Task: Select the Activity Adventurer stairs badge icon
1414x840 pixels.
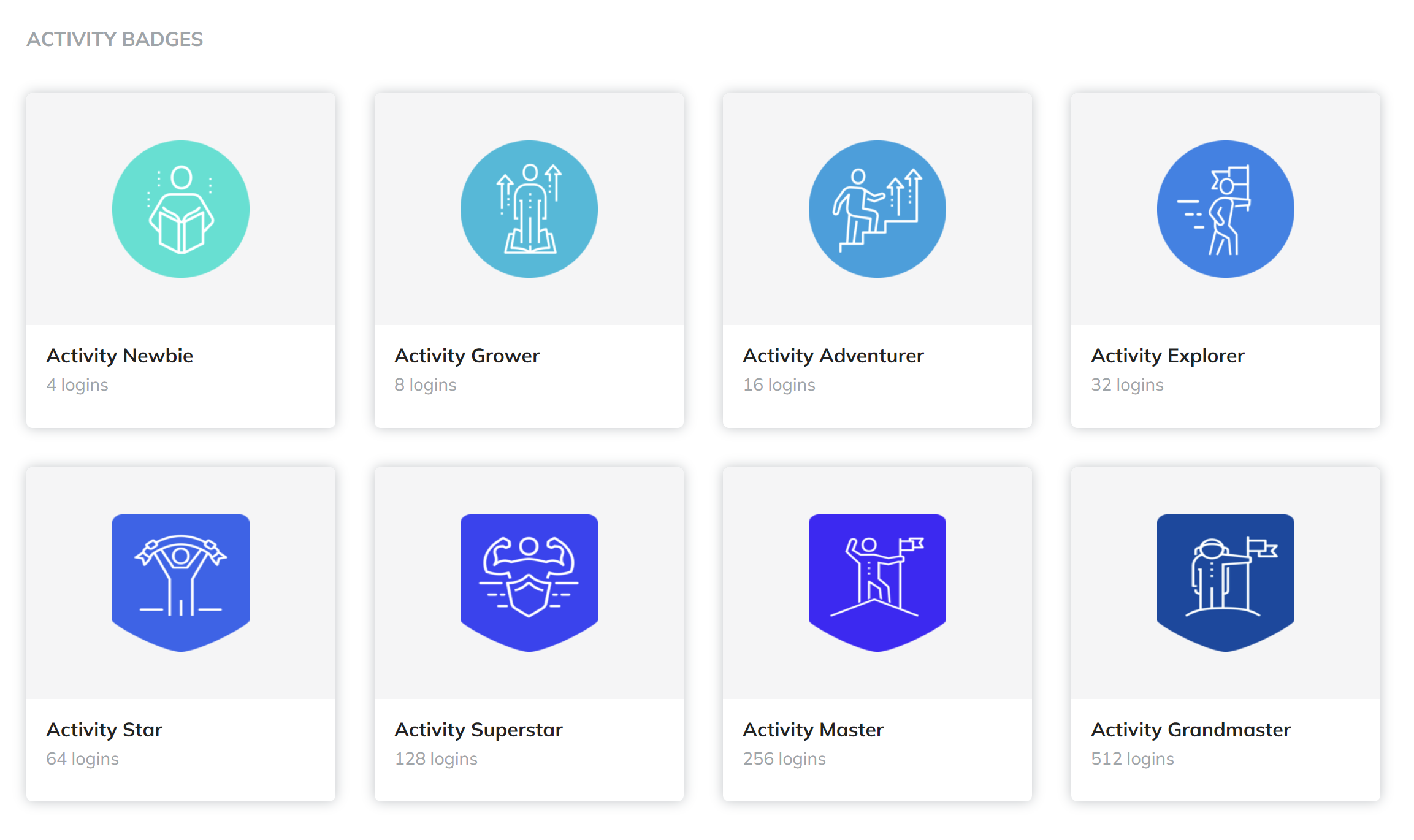Action: click(x=877, y=209)
